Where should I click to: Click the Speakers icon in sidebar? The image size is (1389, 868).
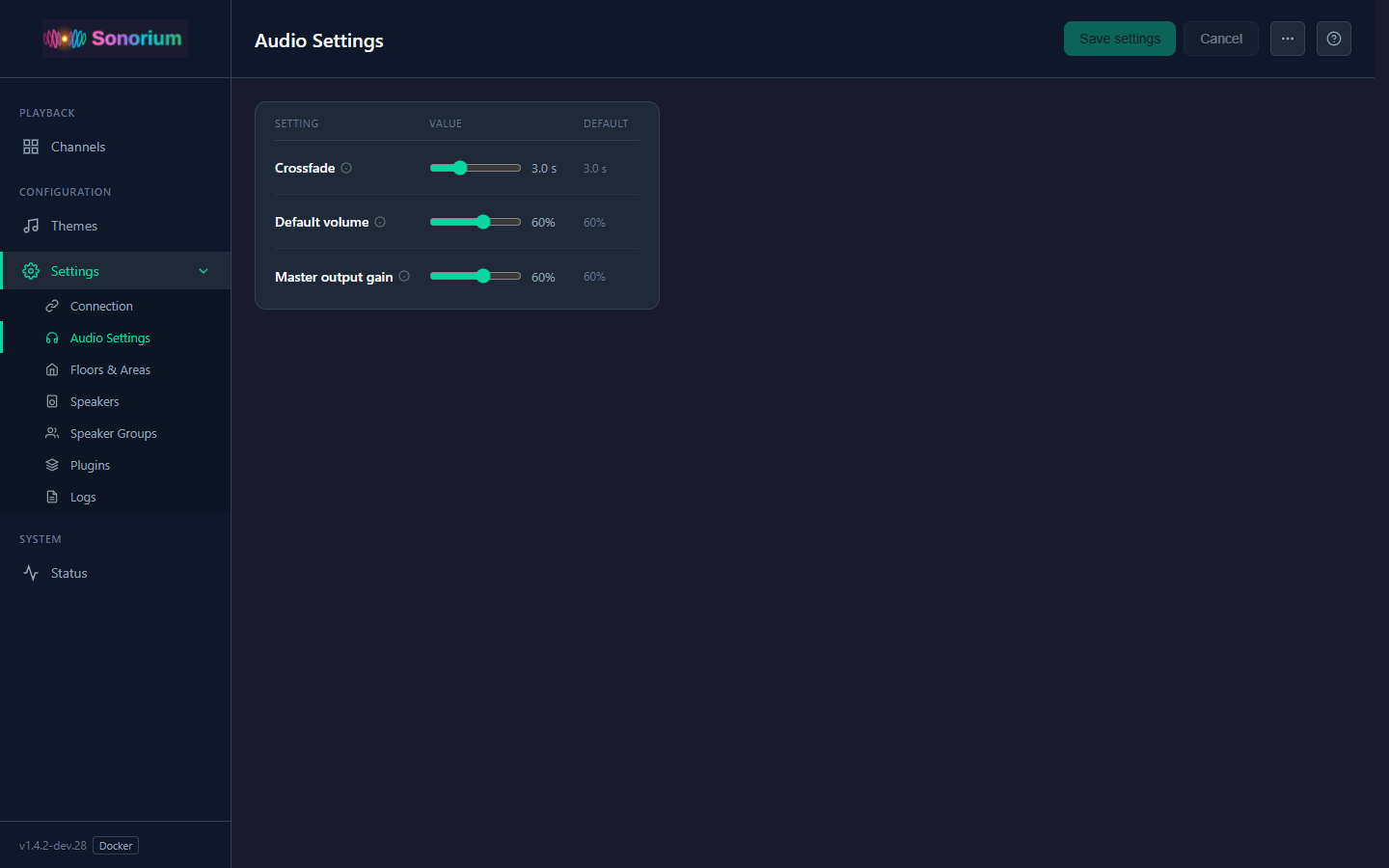point(52,401)
